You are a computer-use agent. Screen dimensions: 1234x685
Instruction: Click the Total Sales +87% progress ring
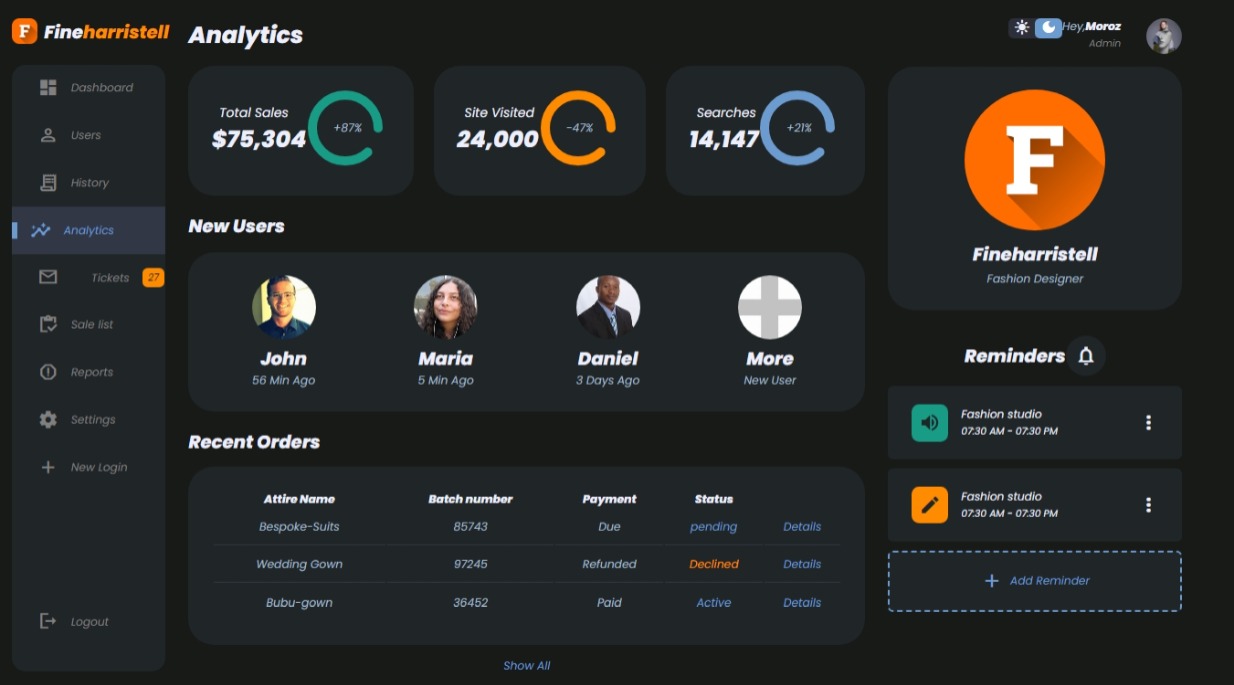tap(346, 128)
